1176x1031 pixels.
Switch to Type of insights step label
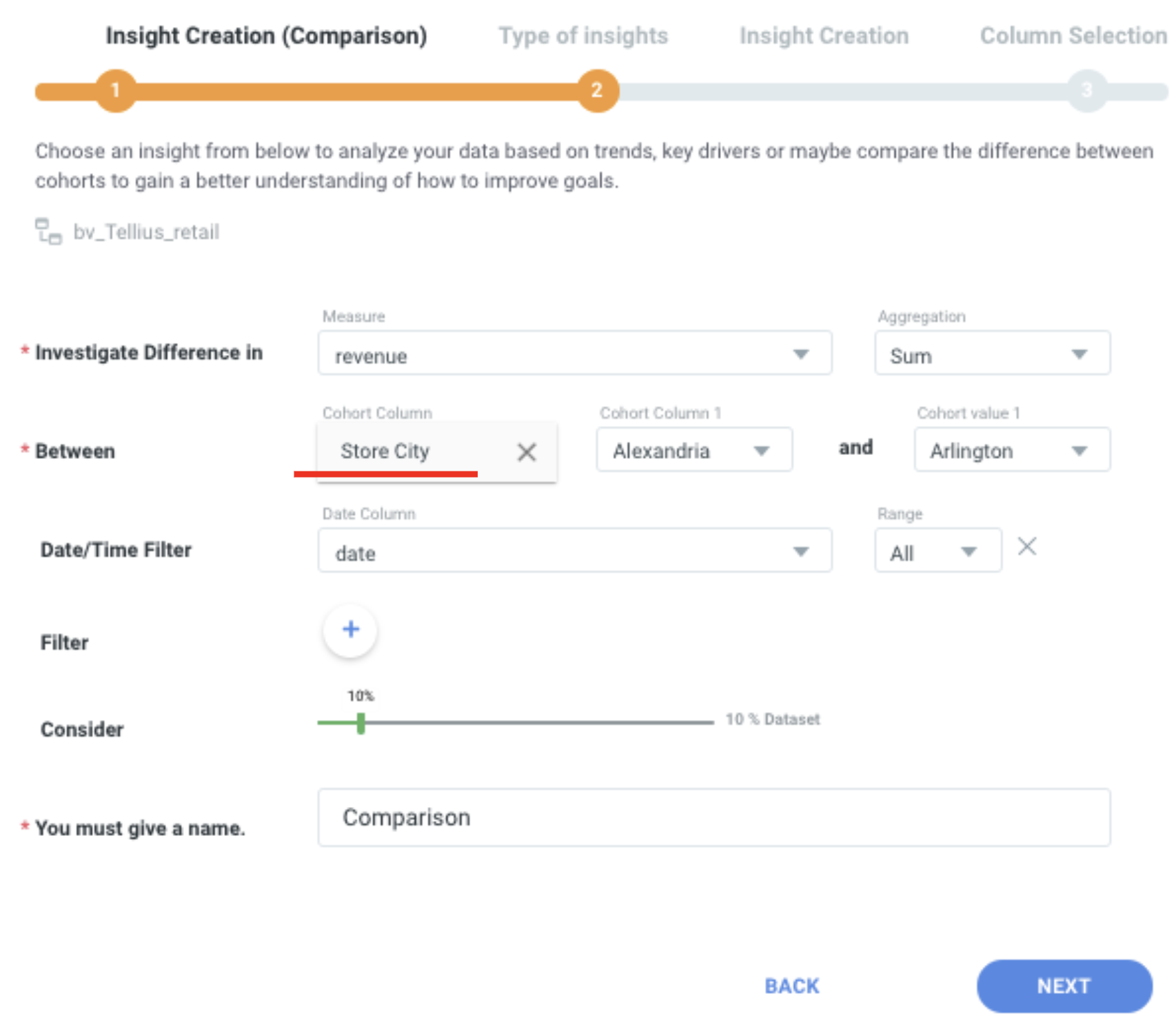[583, 35]
